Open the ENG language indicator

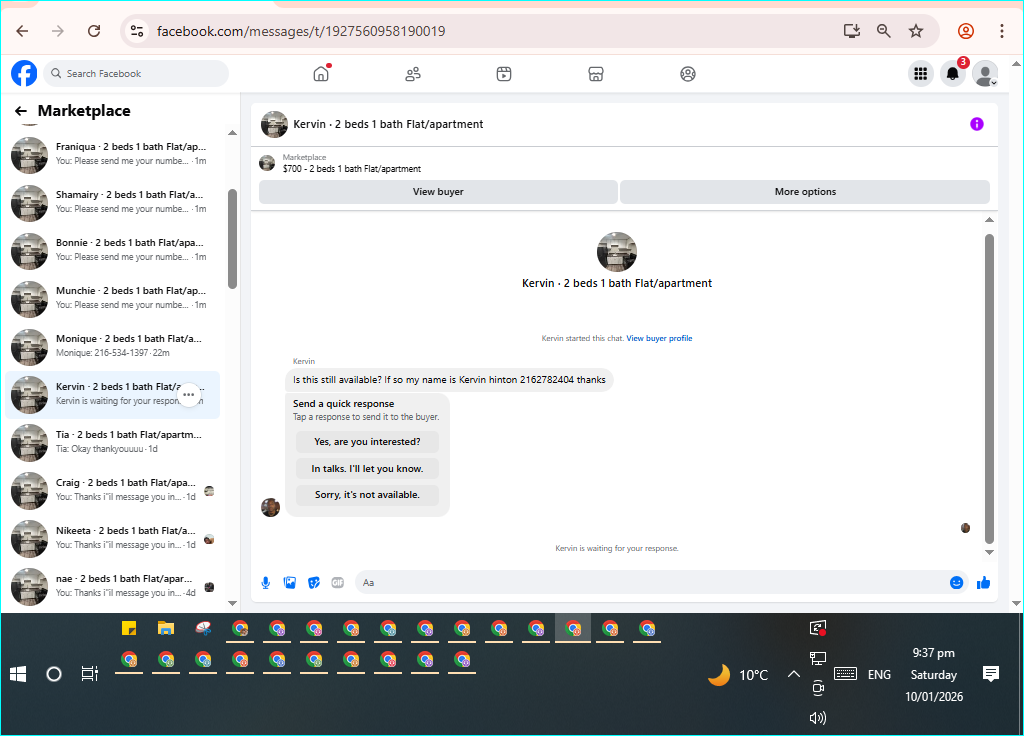pyautogui.click(x=879, y=675)
